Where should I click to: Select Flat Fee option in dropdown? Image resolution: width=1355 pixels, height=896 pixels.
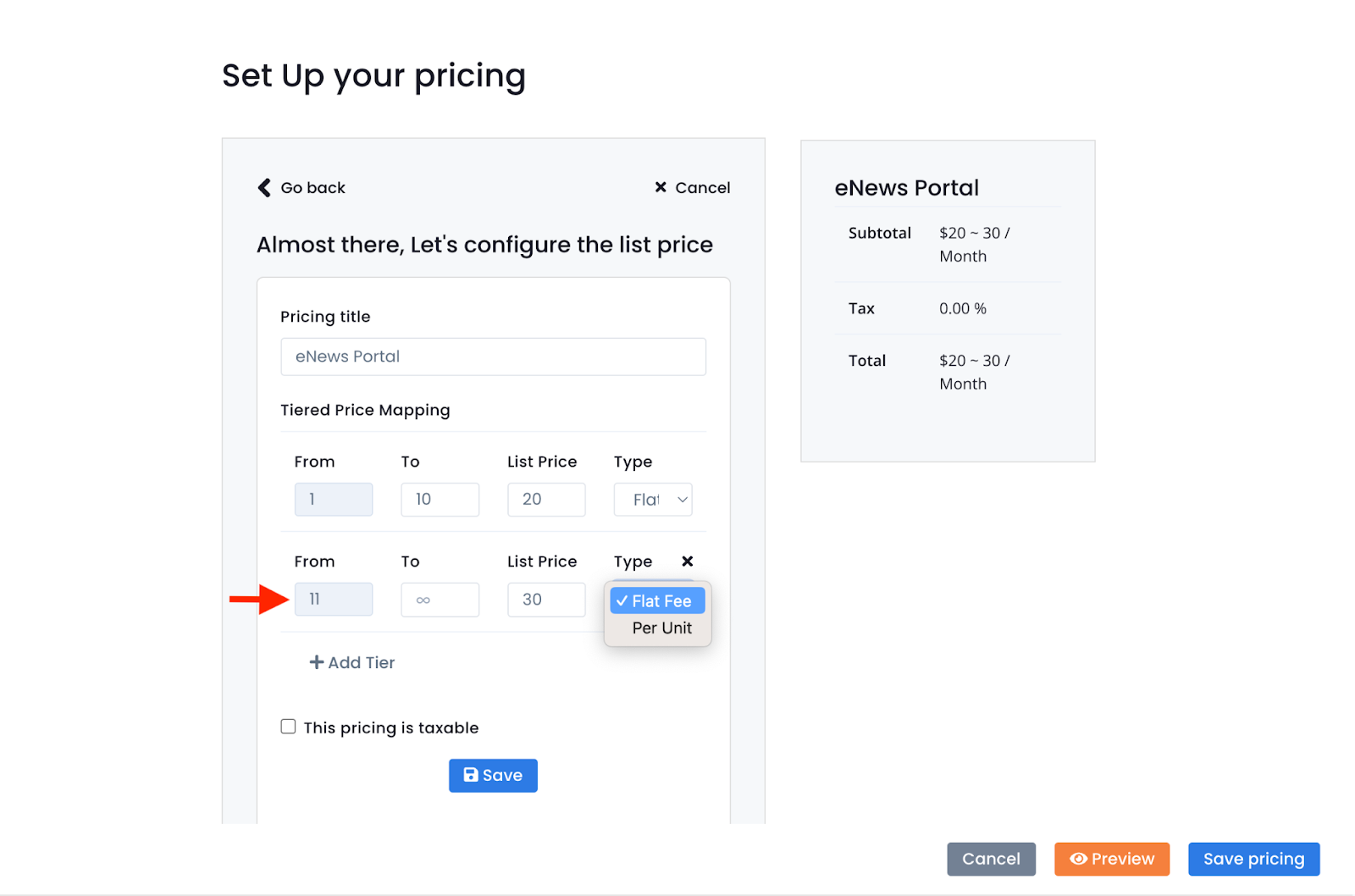tap(657, 600)
